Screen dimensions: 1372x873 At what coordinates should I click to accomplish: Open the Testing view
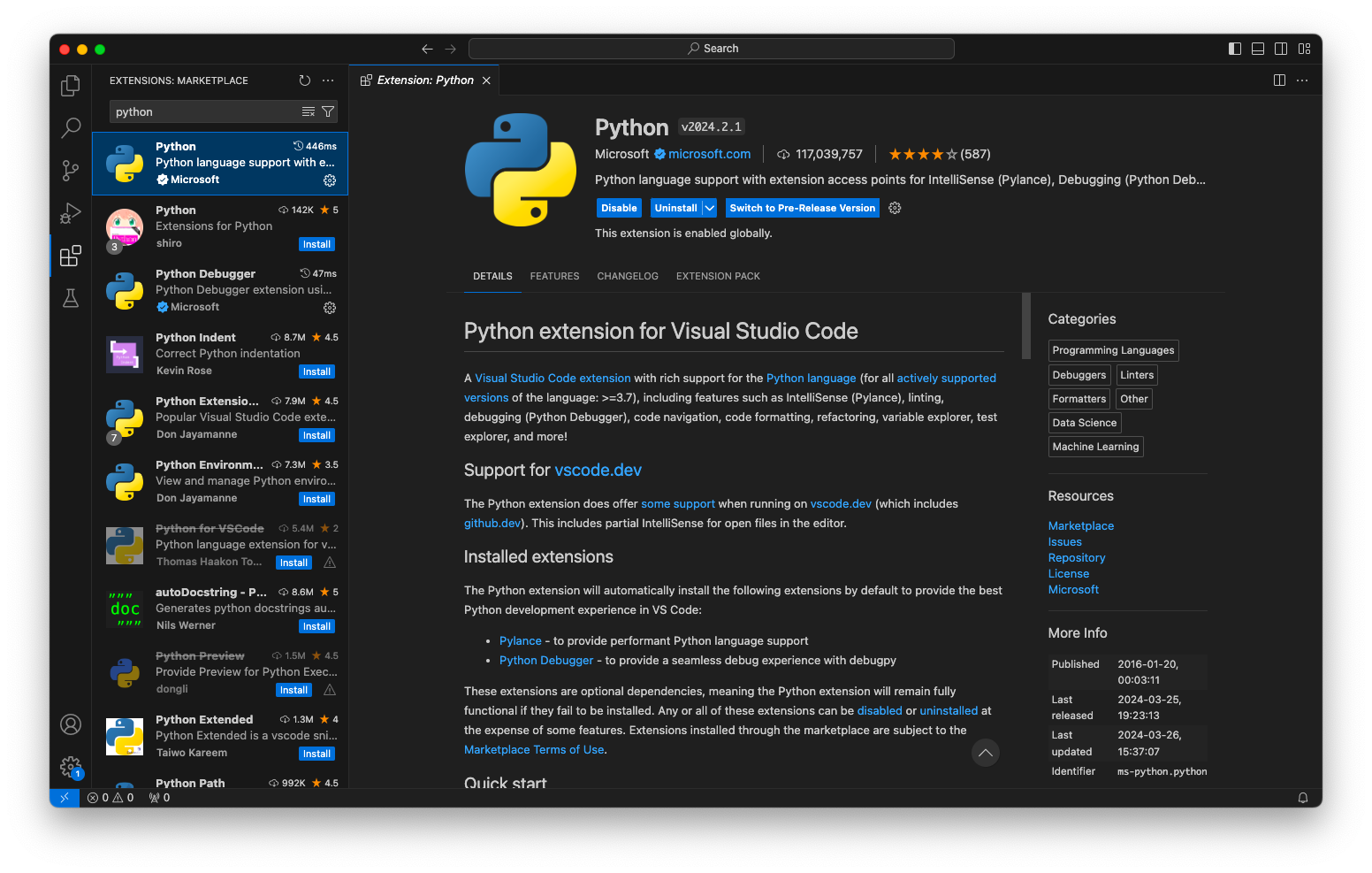(x=71, y=298)
